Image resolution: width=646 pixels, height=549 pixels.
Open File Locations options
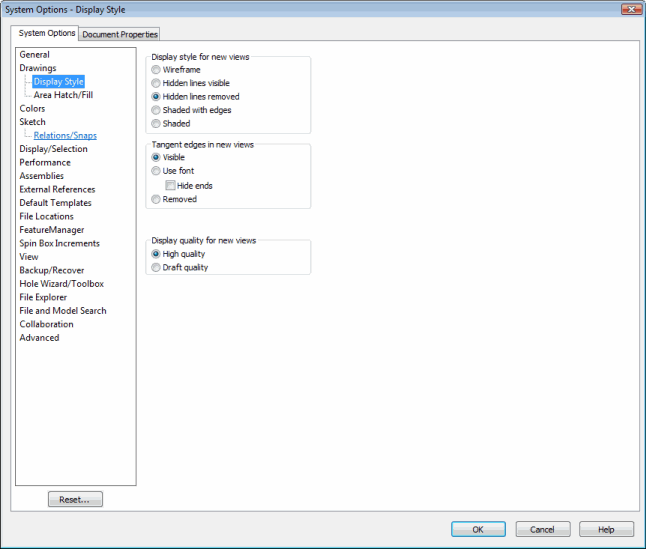47,216
